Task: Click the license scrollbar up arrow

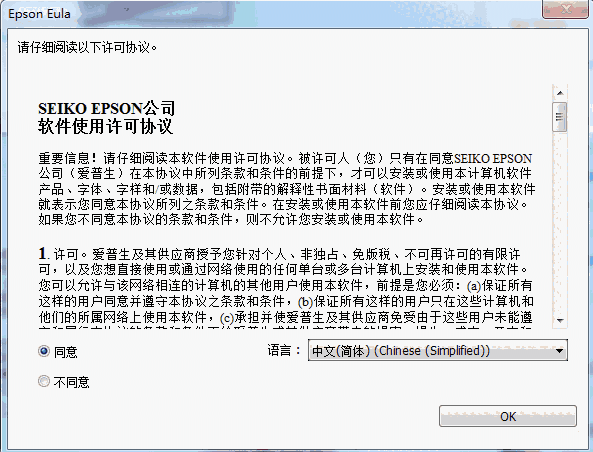Action: [x=560, y=93]
